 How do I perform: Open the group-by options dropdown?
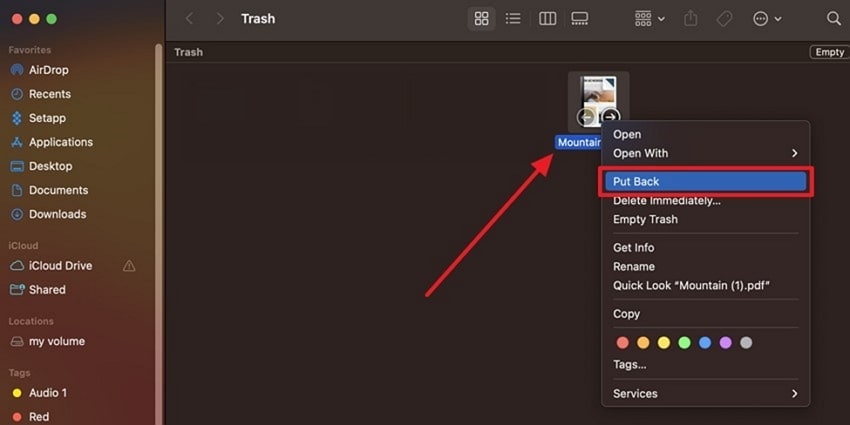click(649, 19)
